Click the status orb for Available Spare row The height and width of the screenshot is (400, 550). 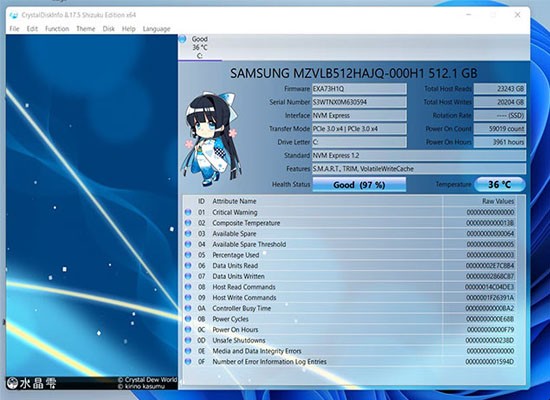pyautogui.click(x=188, y=234)
